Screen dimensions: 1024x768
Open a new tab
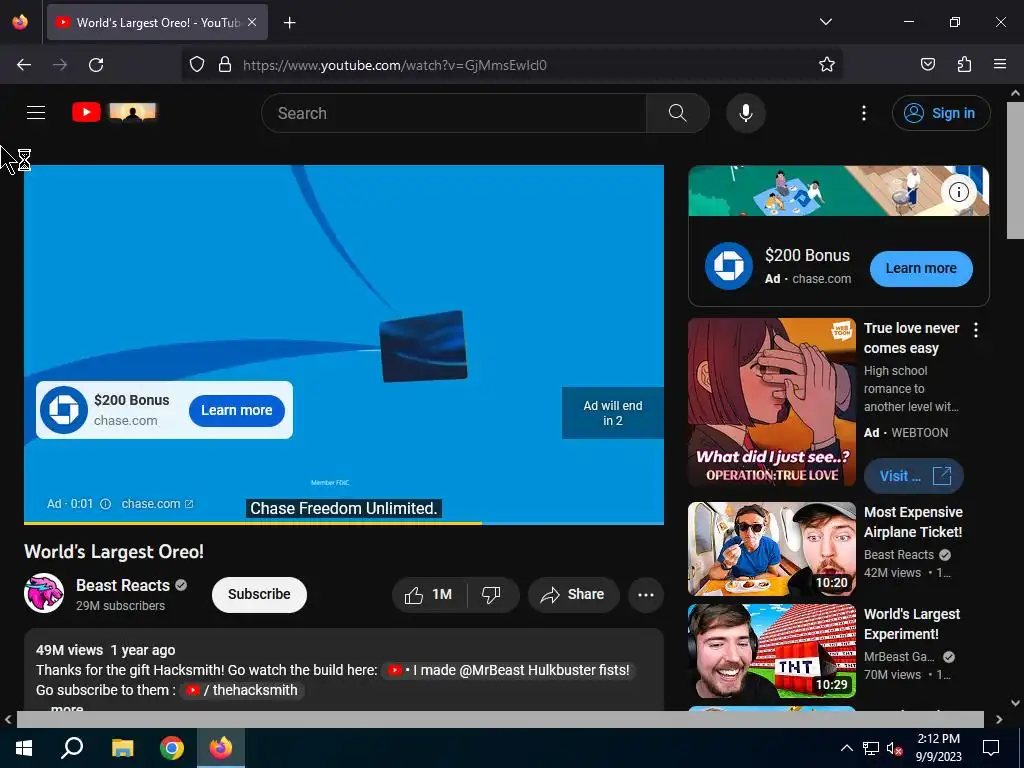(289, 23)
